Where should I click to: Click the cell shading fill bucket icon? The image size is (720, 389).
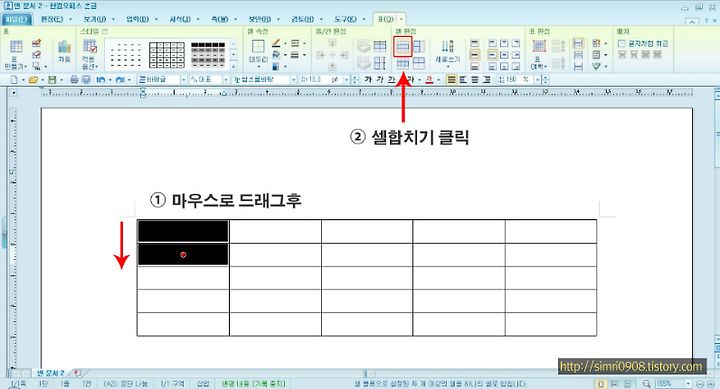(x=276, y=55)
